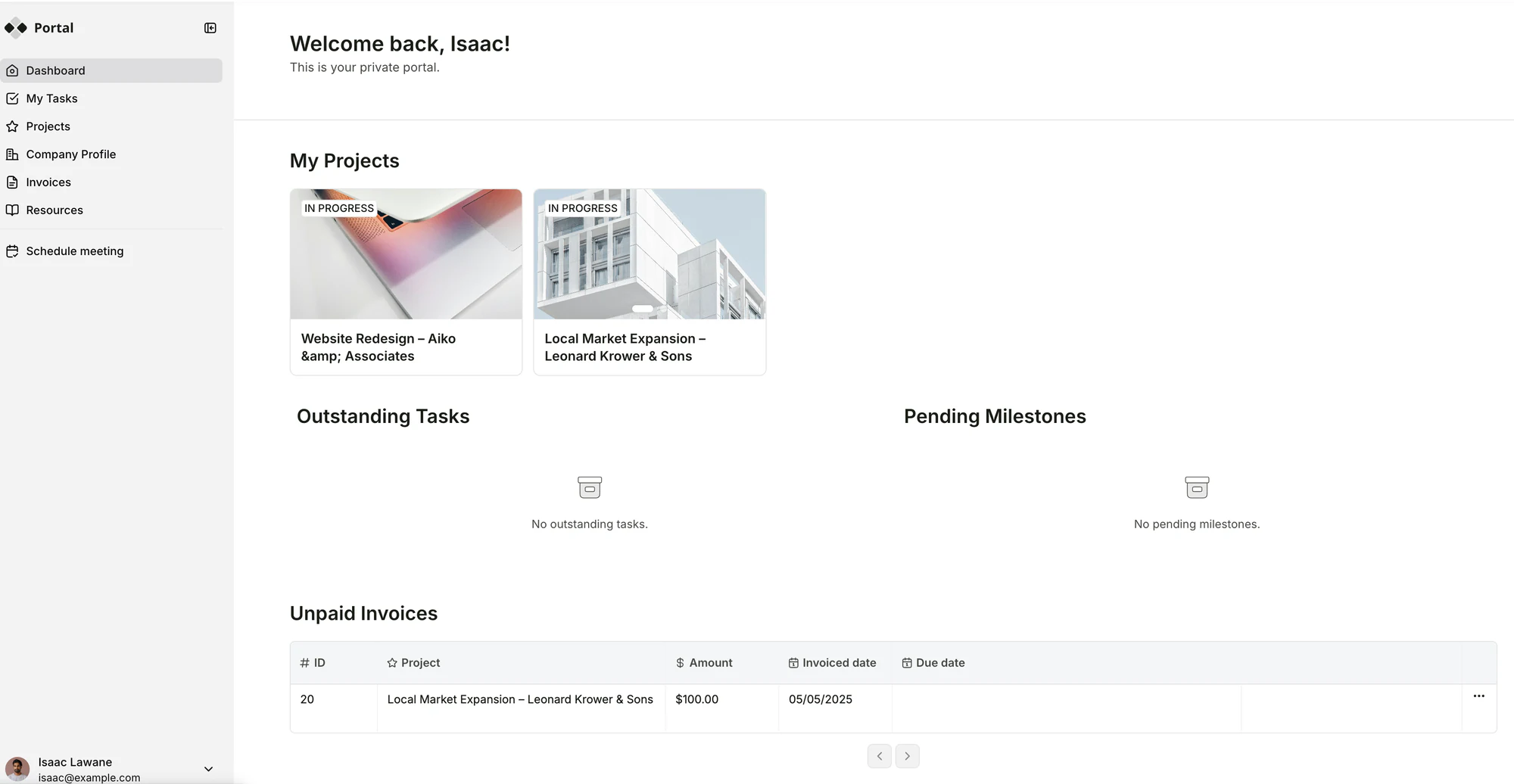
Task: Click the hash icon in ID column header
Action: point(304,663)
